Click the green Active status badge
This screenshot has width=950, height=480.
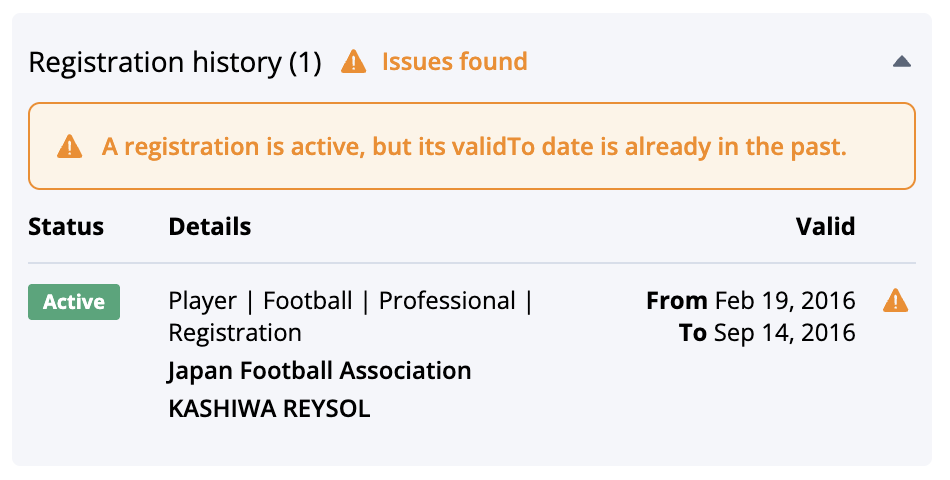pyautogui.click(x=74, y=302)
